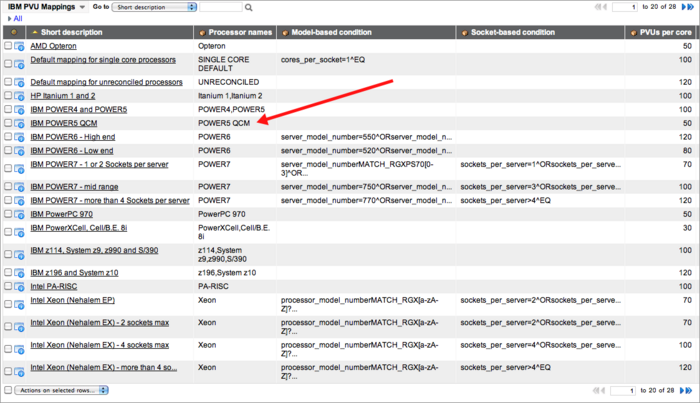
Task: Check the AMD Opteron row checkbox
Action: pyautogui.click(x=8, y=46)
